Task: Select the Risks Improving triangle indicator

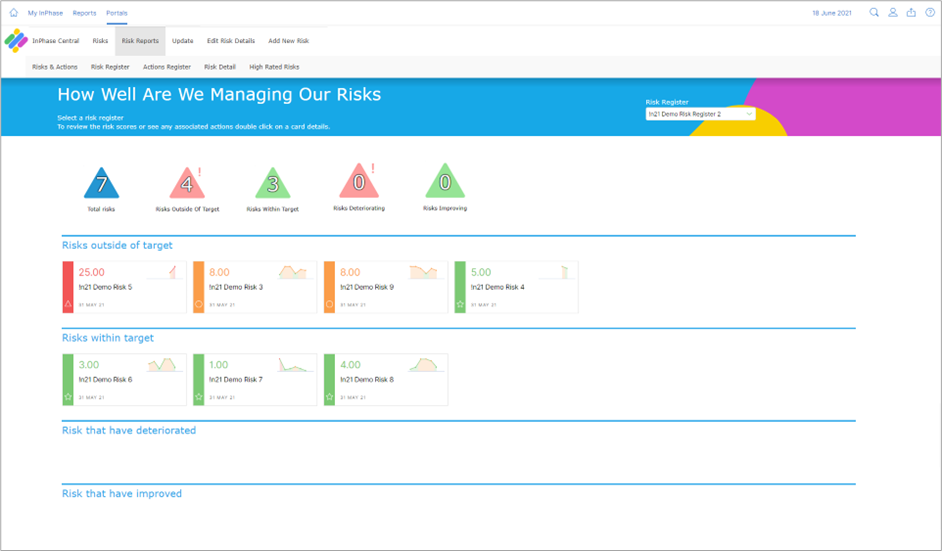Action: [x=445, y=181]
